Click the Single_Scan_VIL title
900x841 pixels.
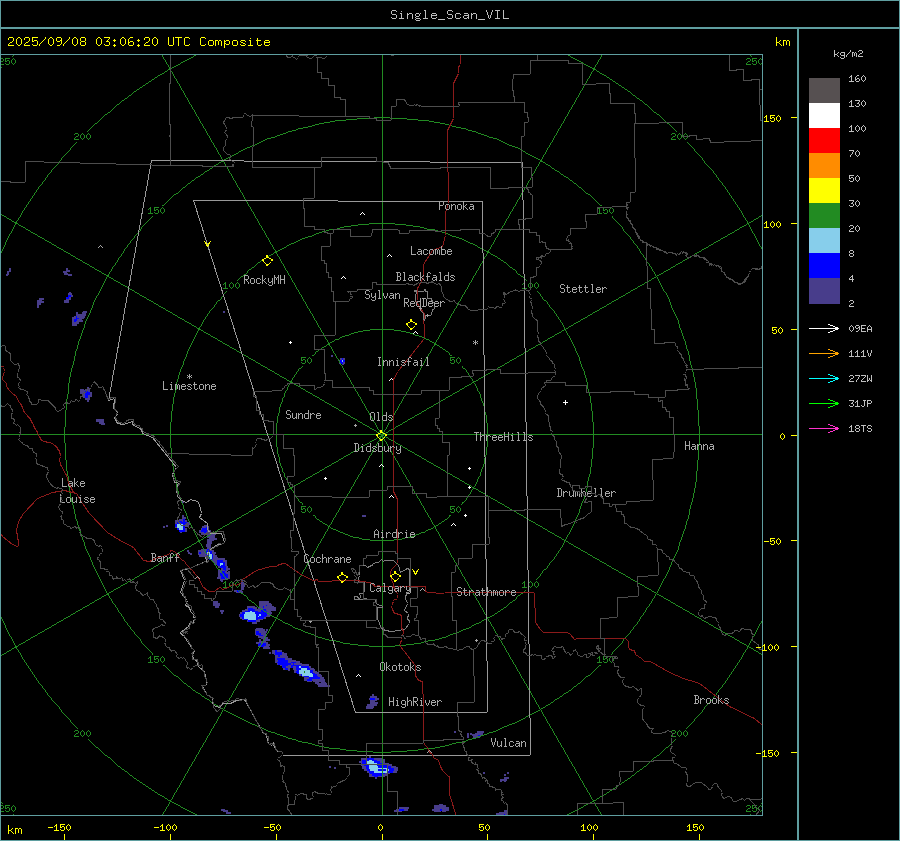point(449,15)
